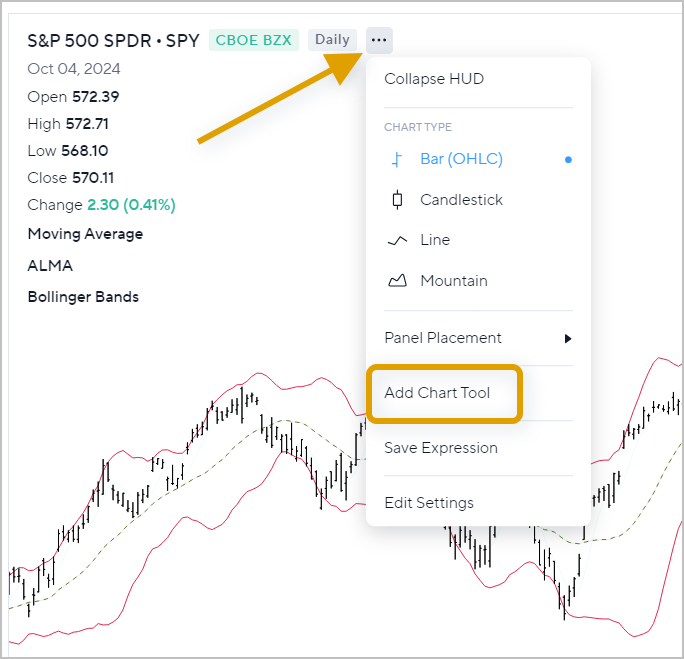
Task: Click the Candlestick chart type icon
Action: coord(397,200)
